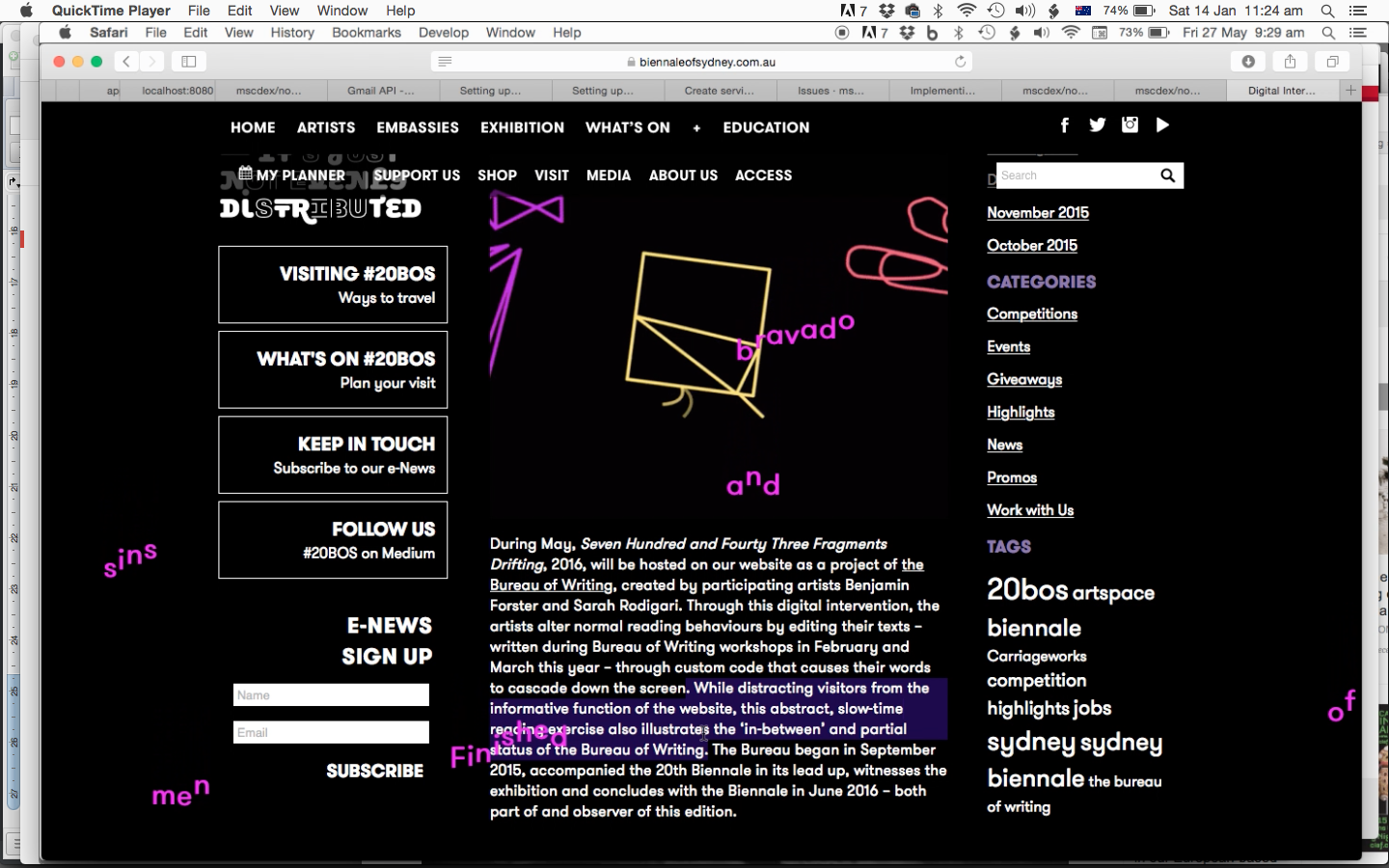Open the History menu
This screenshot has width=1389, height=868.
click(x=292, y=33)
